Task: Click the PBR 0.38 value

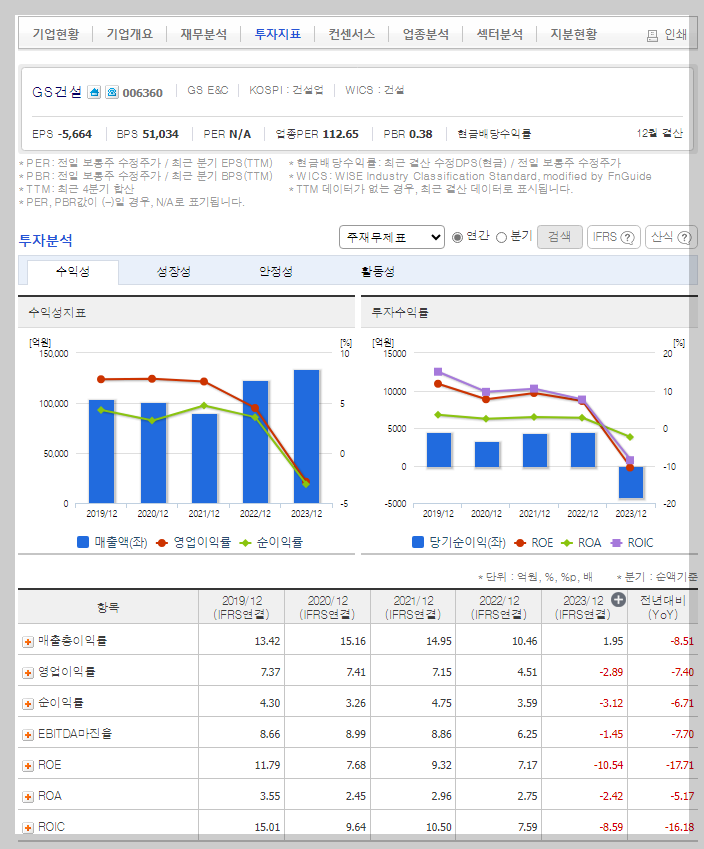Action: pos(420,134)
